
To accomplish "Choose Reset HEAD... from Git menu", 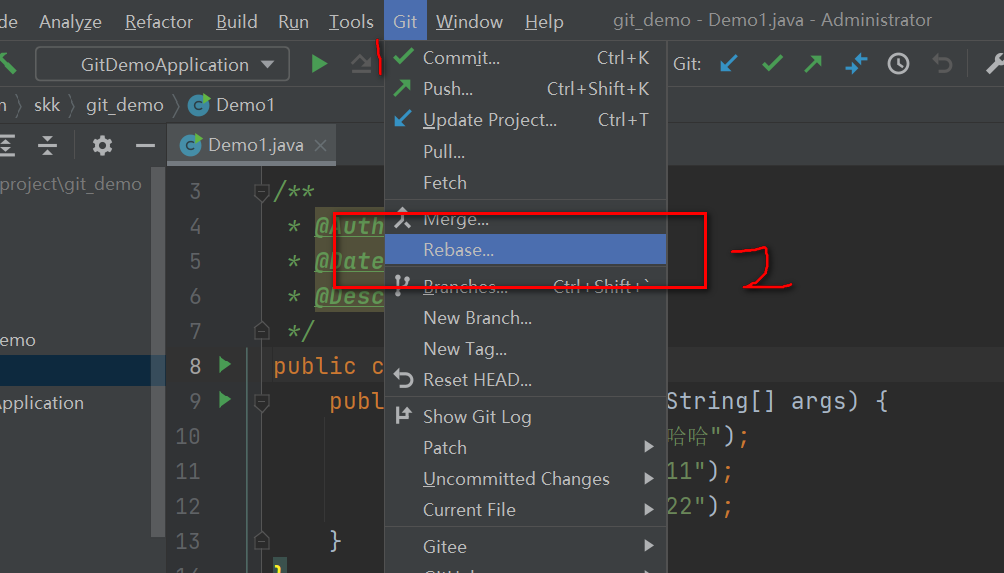I will click(x=525, y=380).
